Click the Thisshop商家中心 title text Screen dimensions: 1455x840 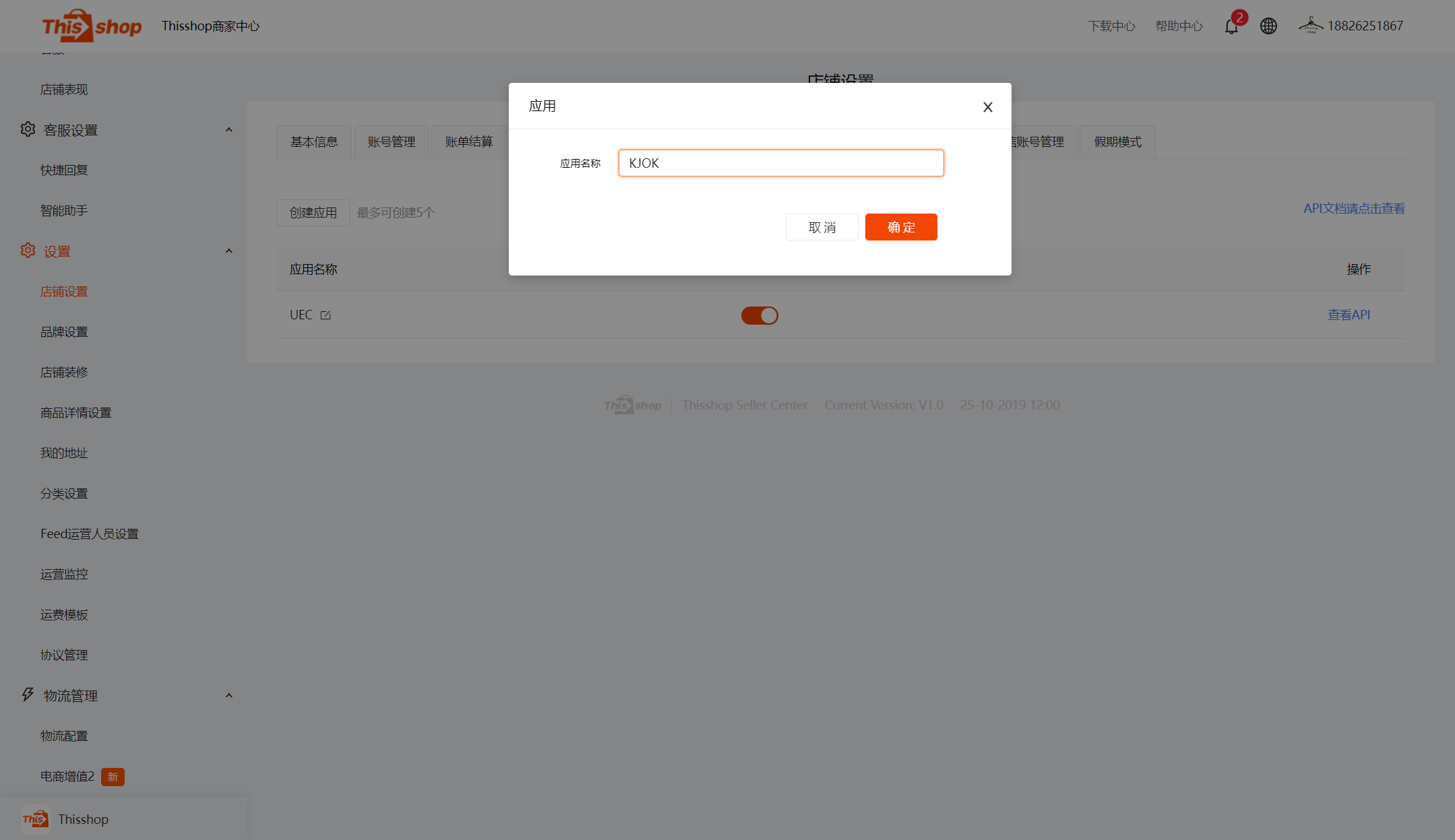pyautogui.click(x=210, y=26)
